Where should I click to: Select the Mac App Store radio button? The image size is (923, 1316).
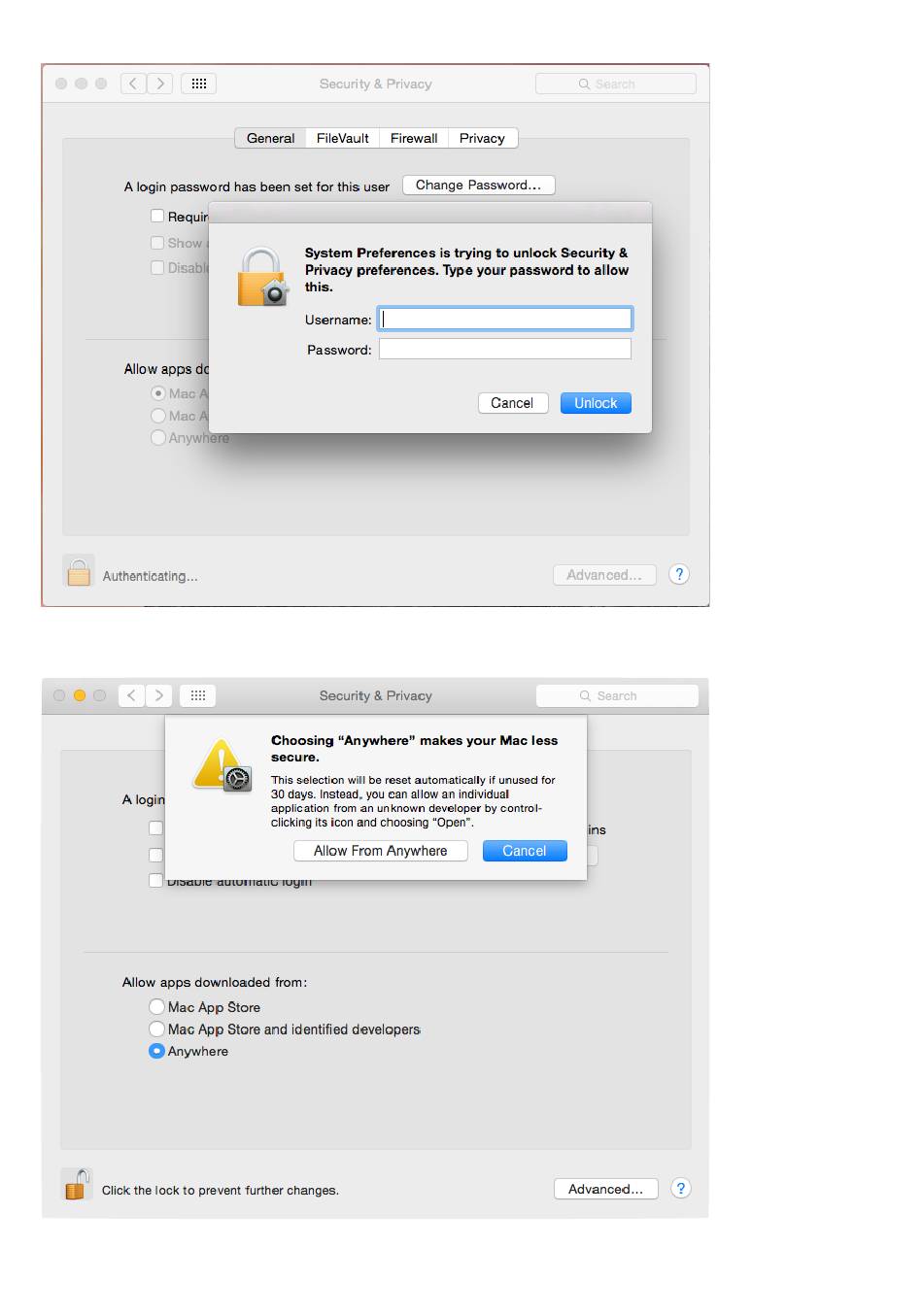pyautogui.click(x=156, y=1006)
